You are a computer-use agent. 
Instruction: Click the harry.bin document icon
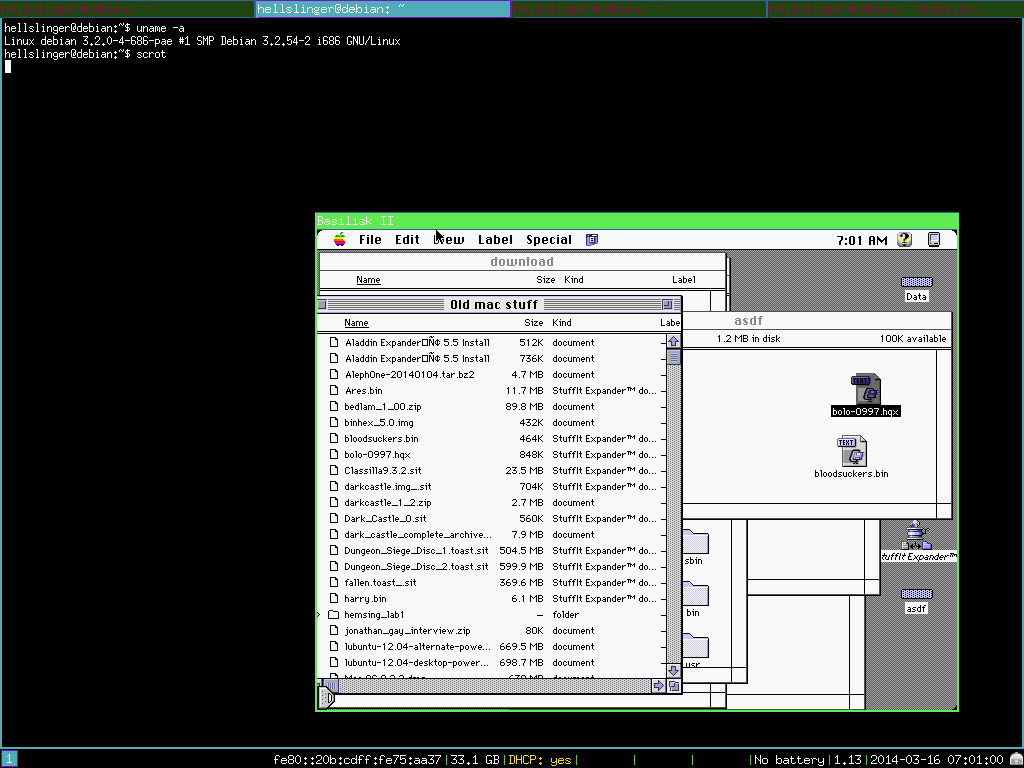coord(334,598)
